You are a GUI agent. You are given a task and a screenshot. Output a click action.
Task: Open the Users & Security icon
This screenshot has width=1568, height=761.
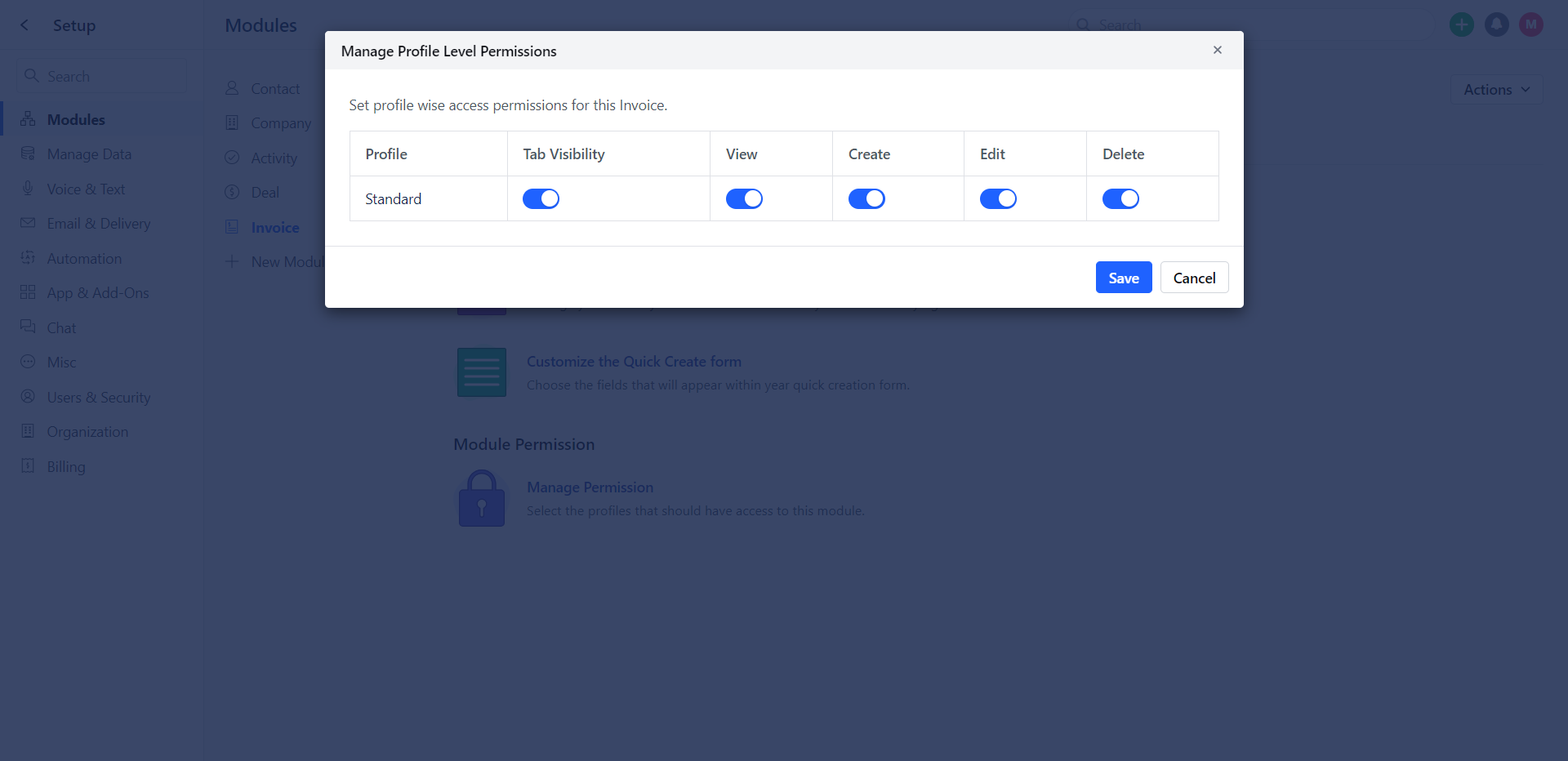[28, 397]
